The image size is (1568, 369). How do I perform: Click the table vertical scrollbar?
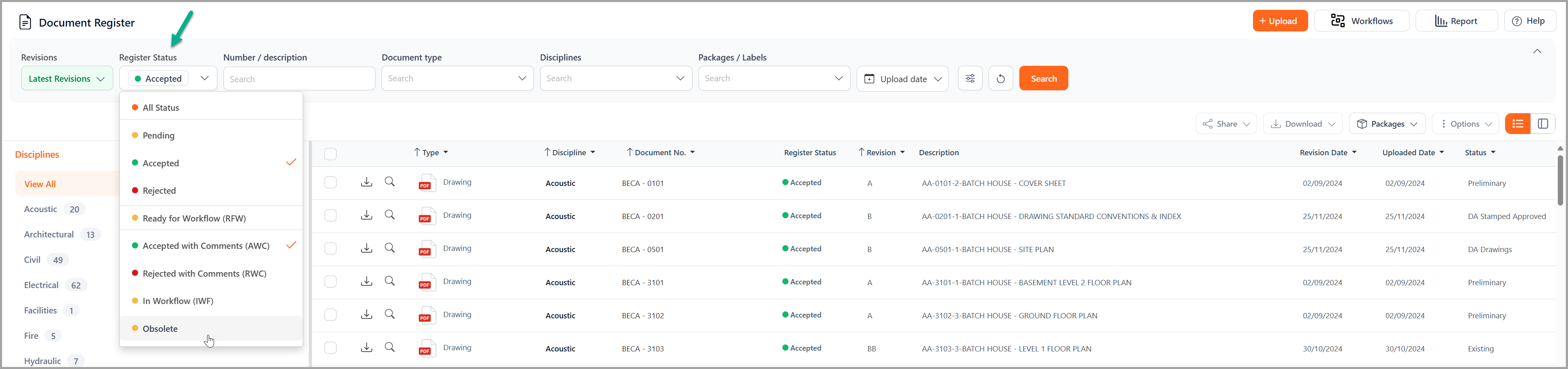1560,180
